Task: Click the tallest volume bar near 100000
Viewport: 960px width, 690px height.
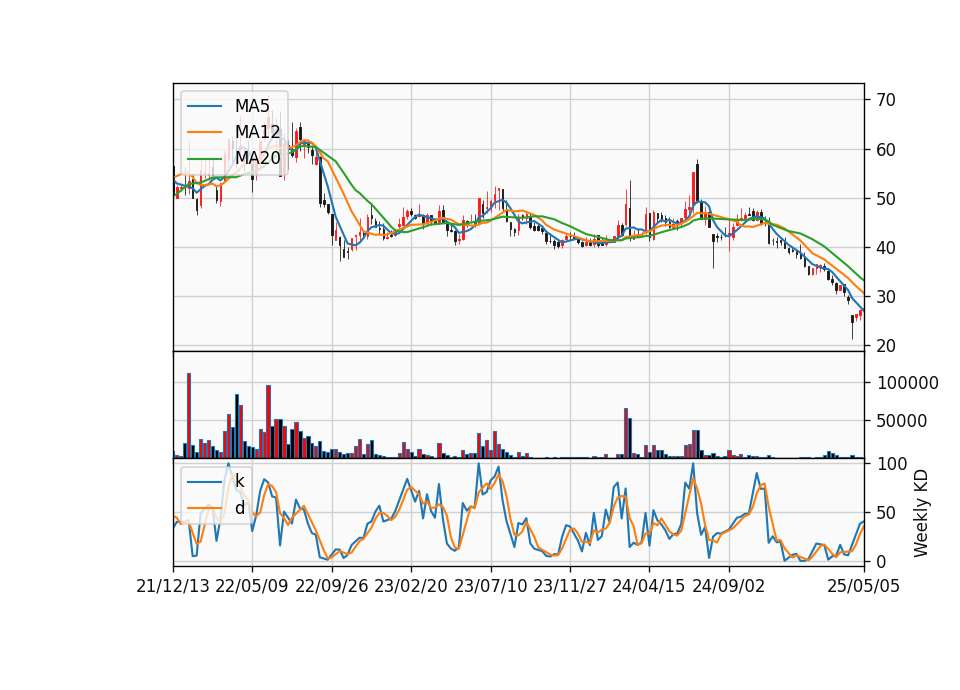Action: pyautogui.click(x=189, y=415)
